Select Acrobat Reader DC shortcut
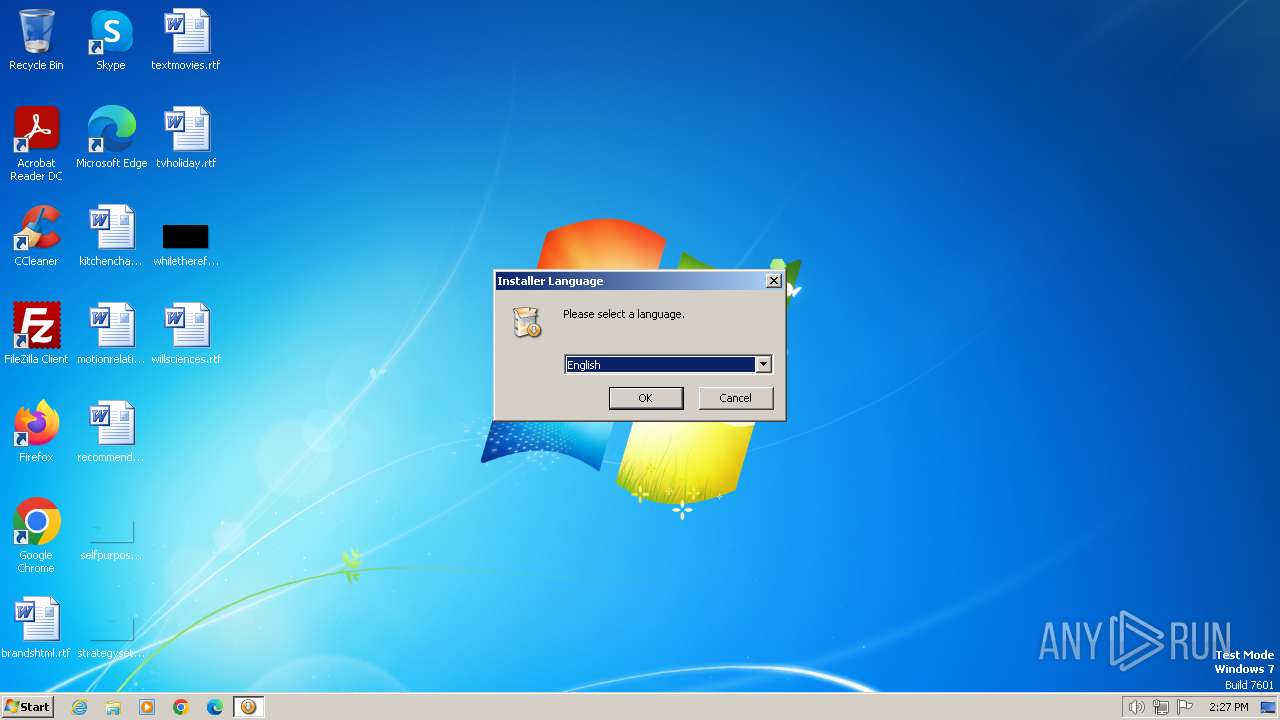 (x=36, y=144)
